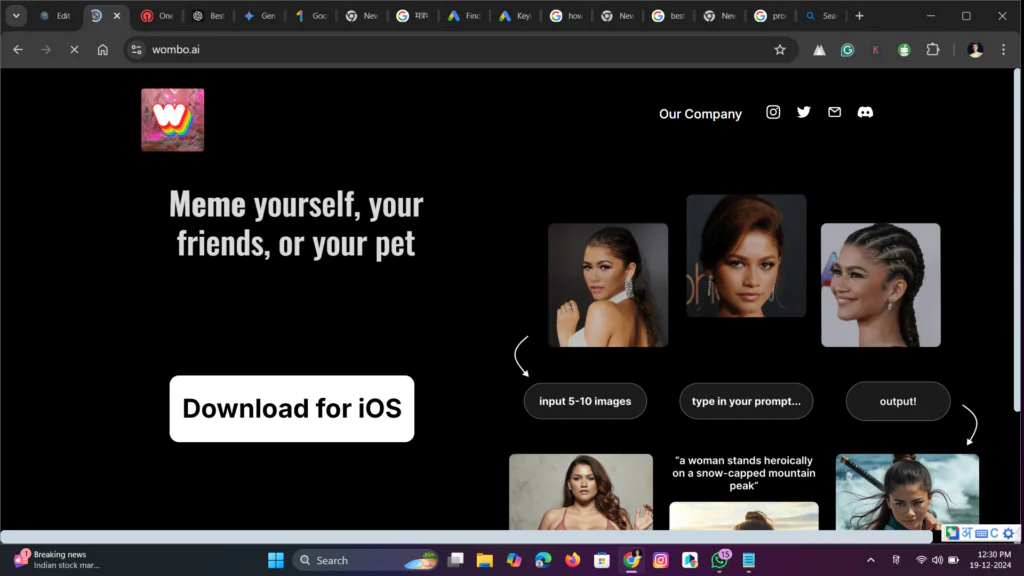Open input tools settings gear icon
The height and width of the screenshot is (576, 1024).
(1008, 534)
